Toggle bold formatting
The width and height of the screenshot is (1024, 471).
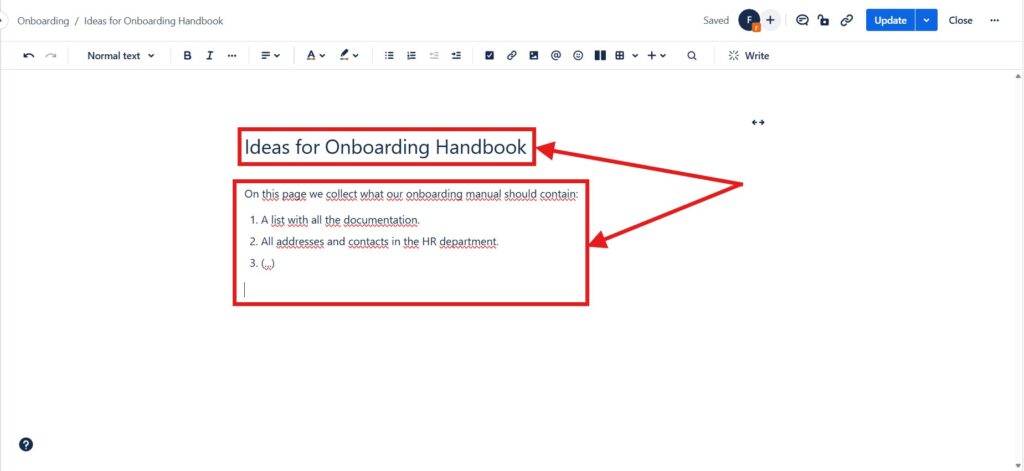pyautogui.click(x=187, y=56)
